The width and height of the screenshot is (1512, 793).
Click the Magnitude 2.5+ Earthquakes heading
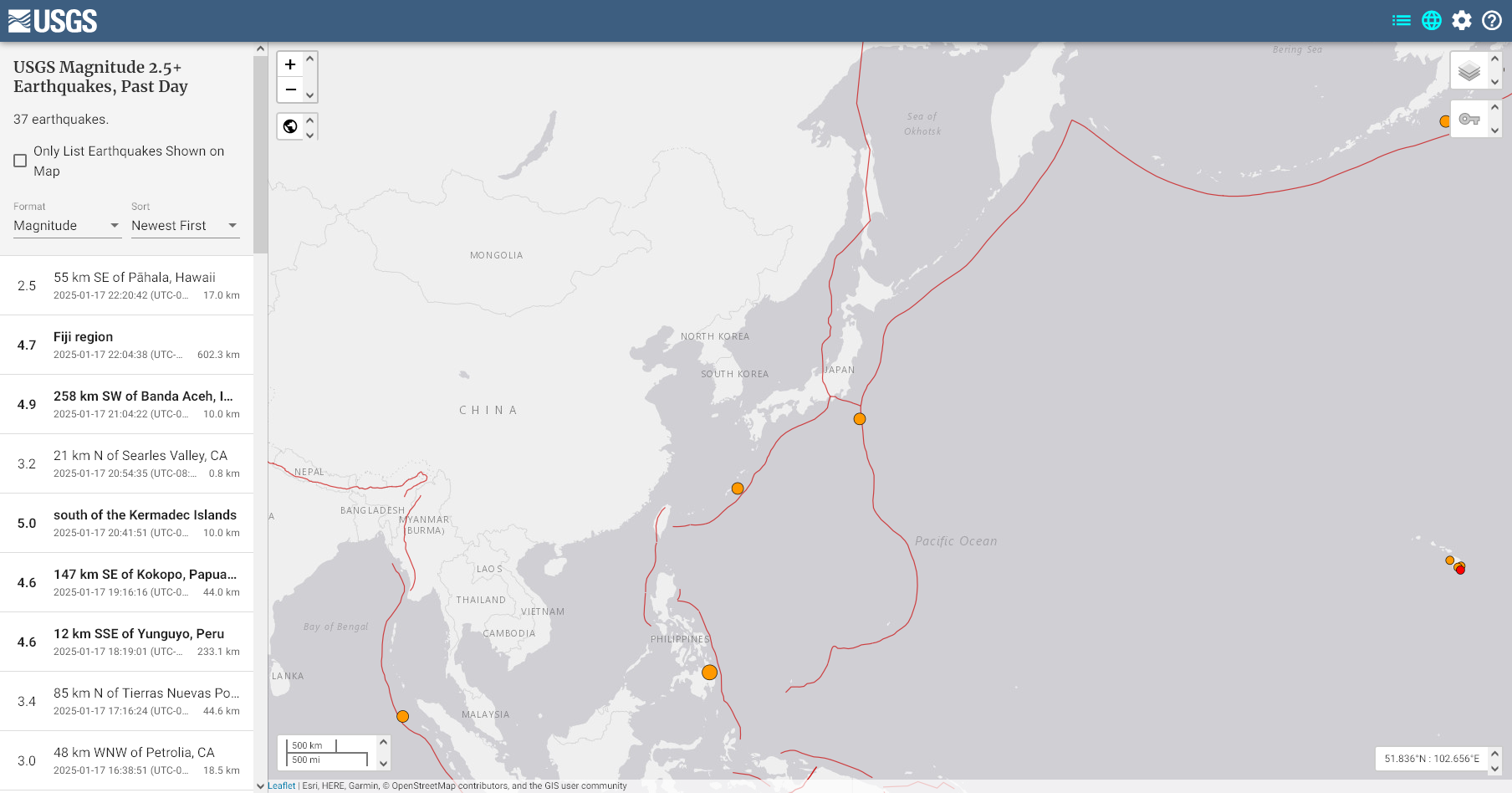100,77
